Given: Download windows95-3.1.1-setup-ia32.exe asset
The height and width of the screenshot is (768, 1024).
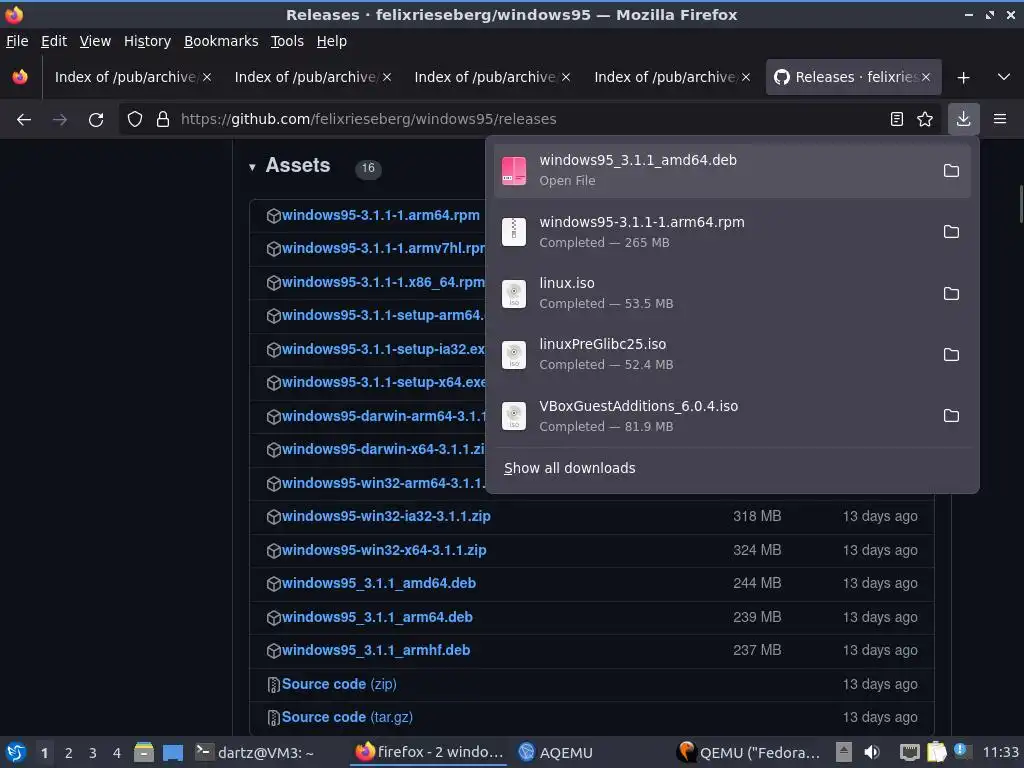Looking at the screenshot, I should point(383,349).
